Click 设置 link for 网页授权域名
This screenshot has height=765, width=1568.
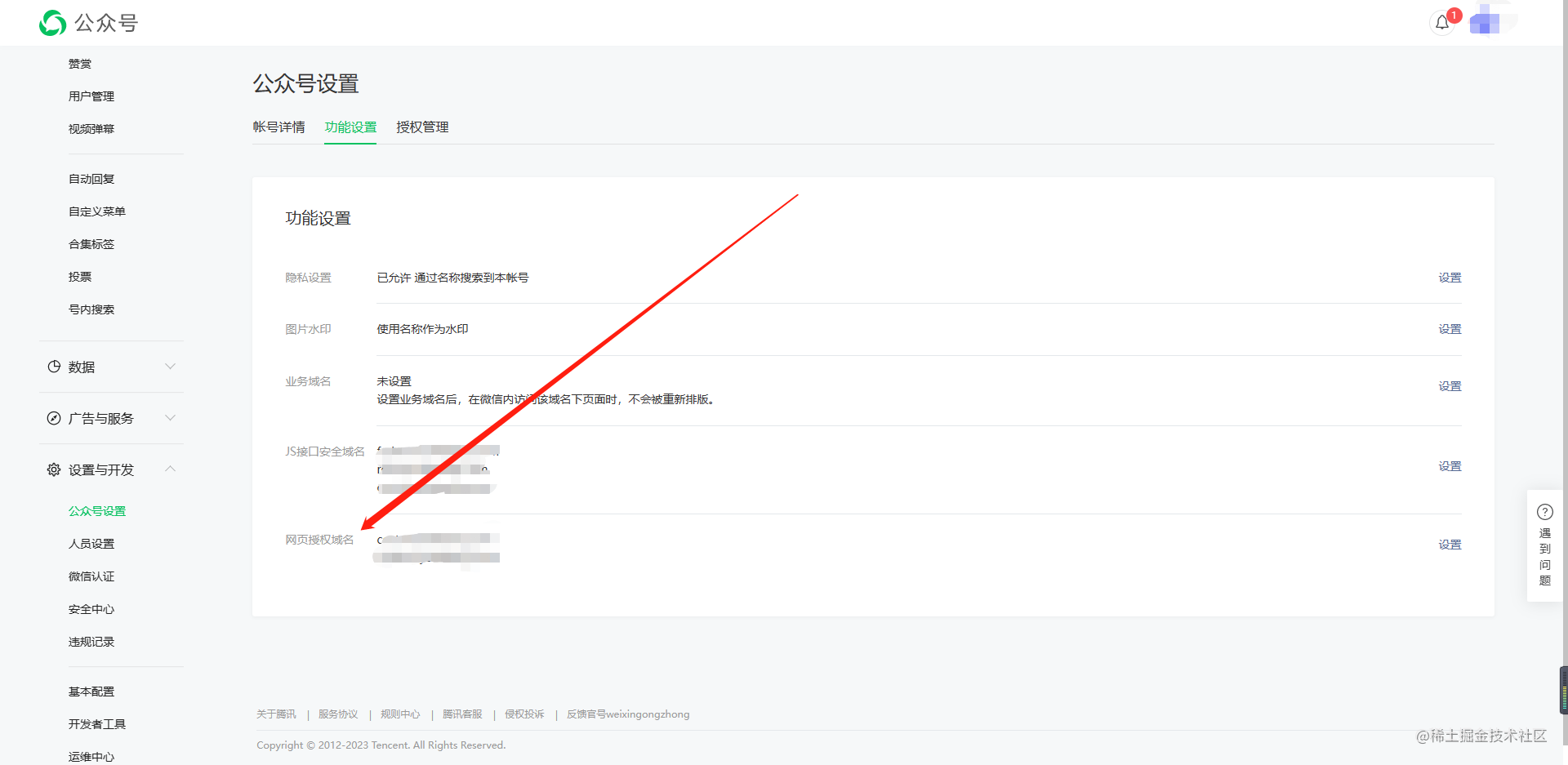tap(1450, 545)
